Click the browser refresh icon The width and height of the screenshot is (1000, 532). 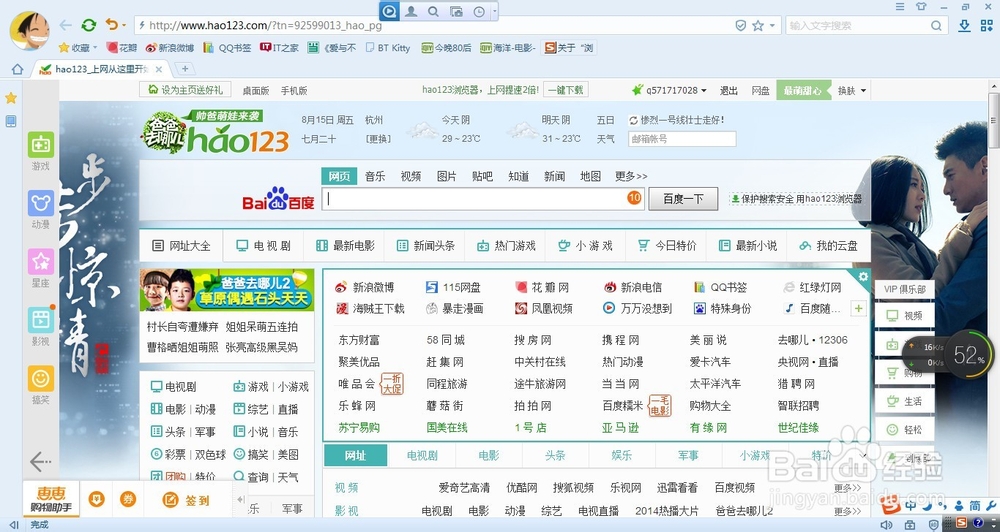click(89, 26)
